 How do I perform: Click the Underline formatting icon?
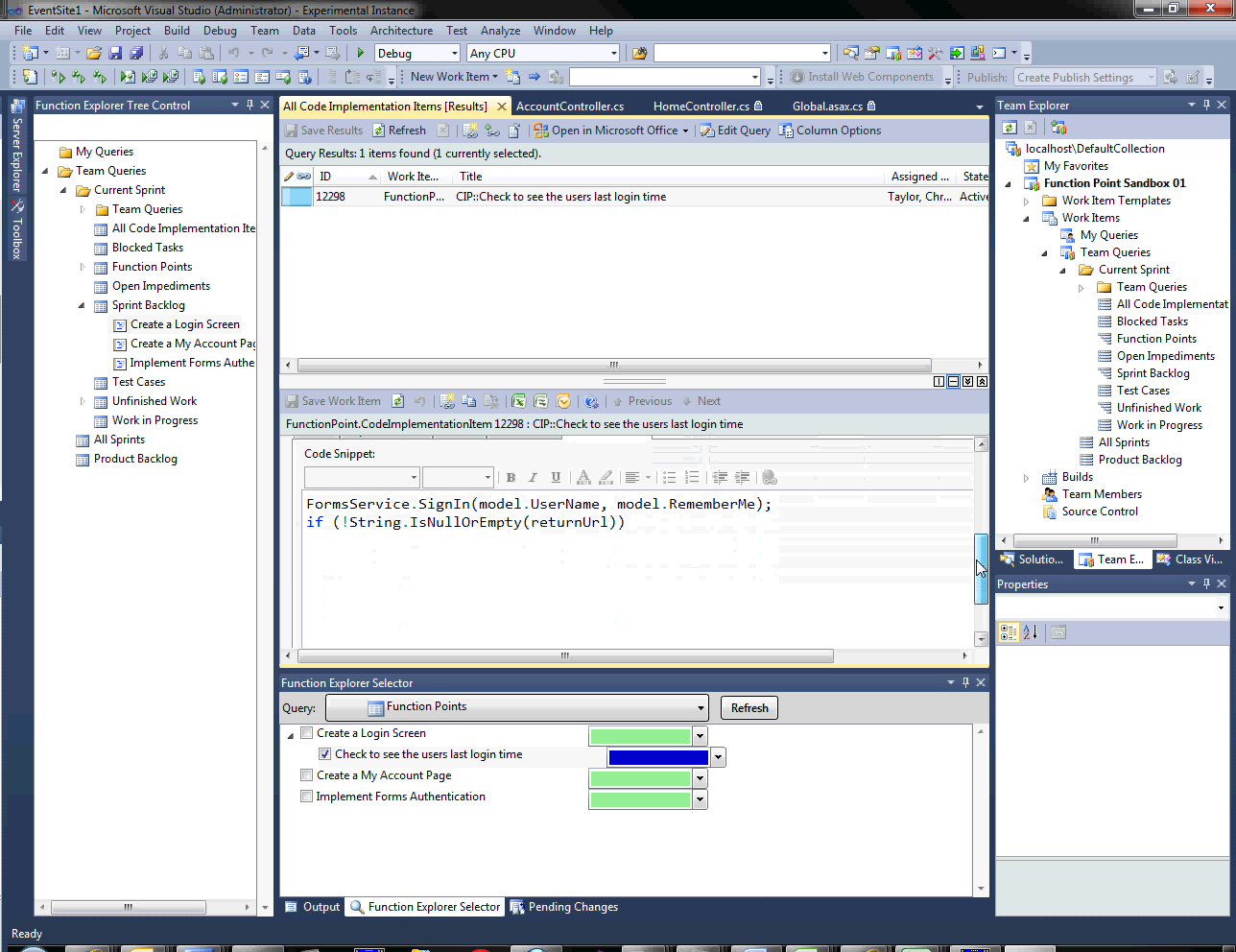[x=556, y=477]
